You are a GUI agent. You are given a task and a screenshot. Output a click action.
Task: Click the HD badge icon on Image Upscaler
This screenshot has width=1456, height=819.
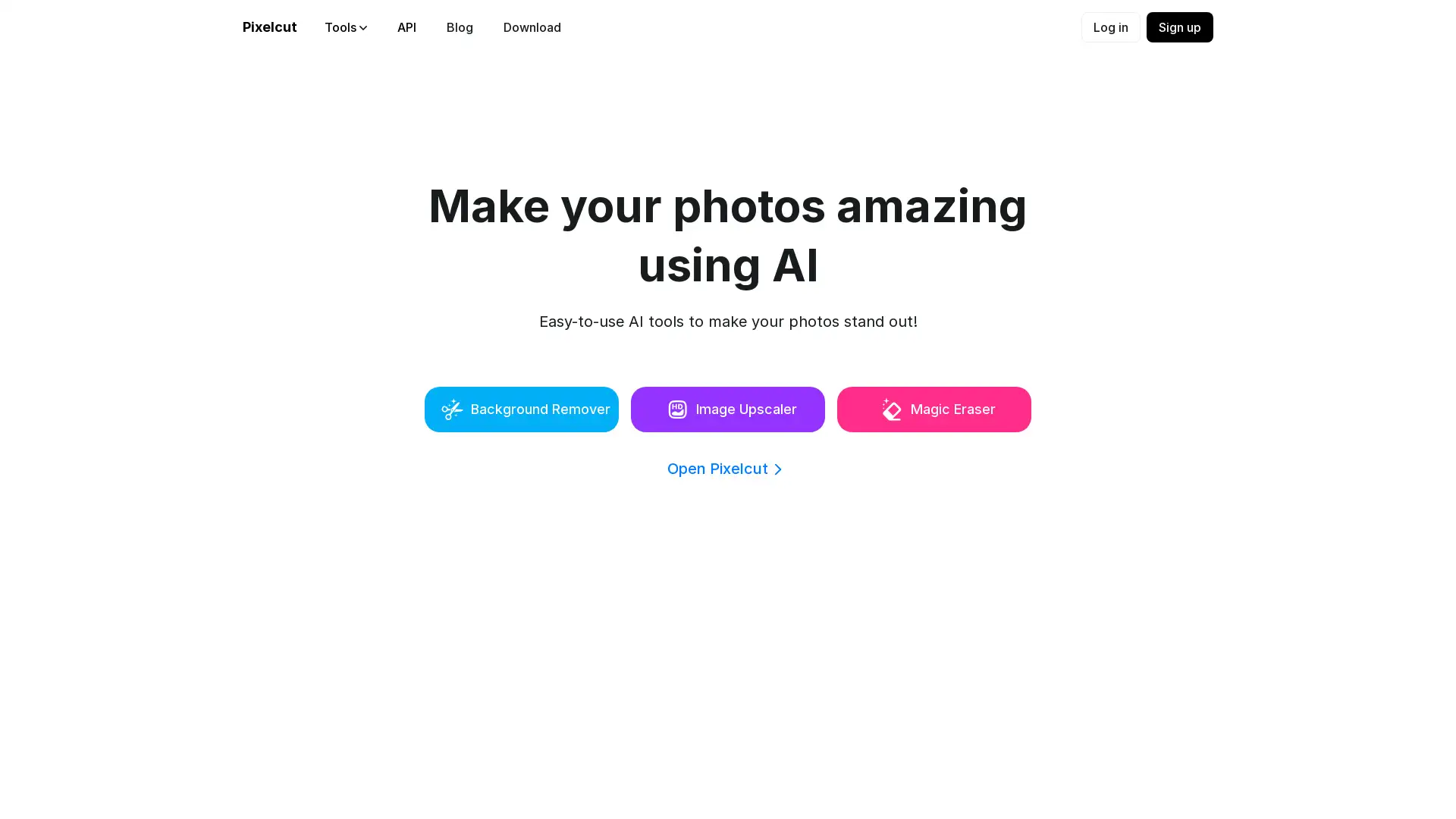(677, 409)
